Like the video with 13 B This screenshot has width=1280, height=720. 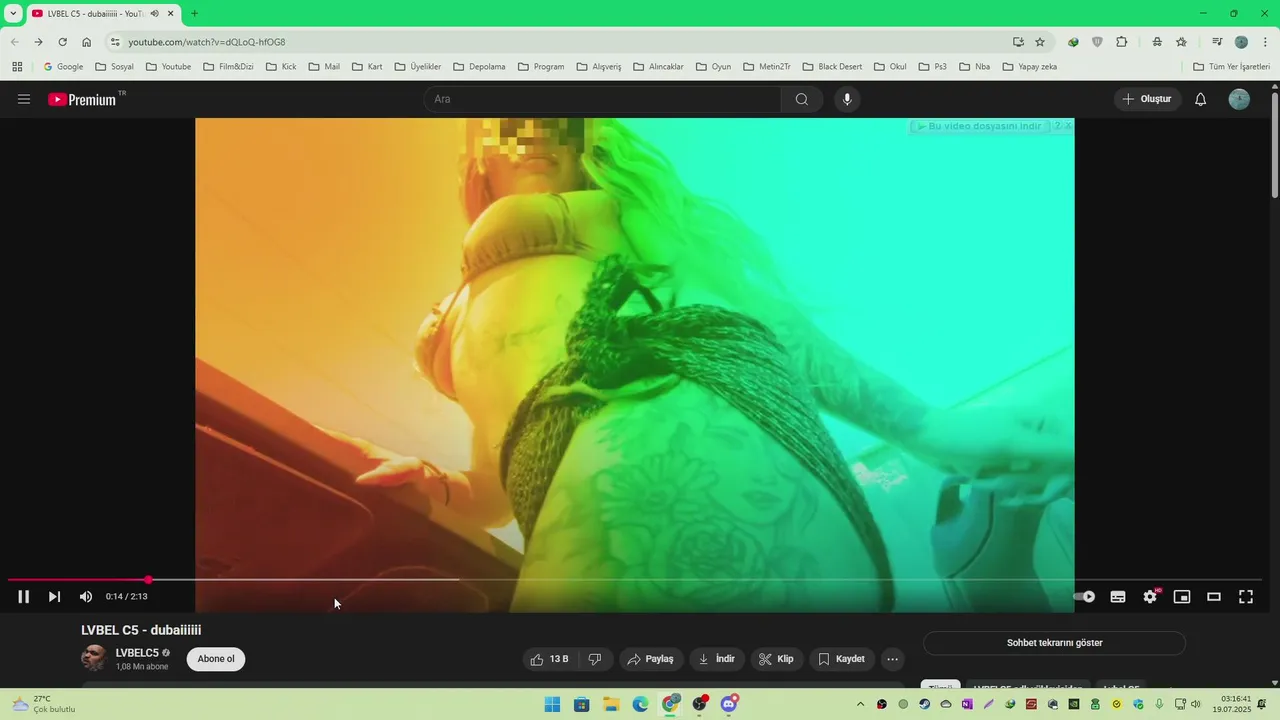(549, 659)
